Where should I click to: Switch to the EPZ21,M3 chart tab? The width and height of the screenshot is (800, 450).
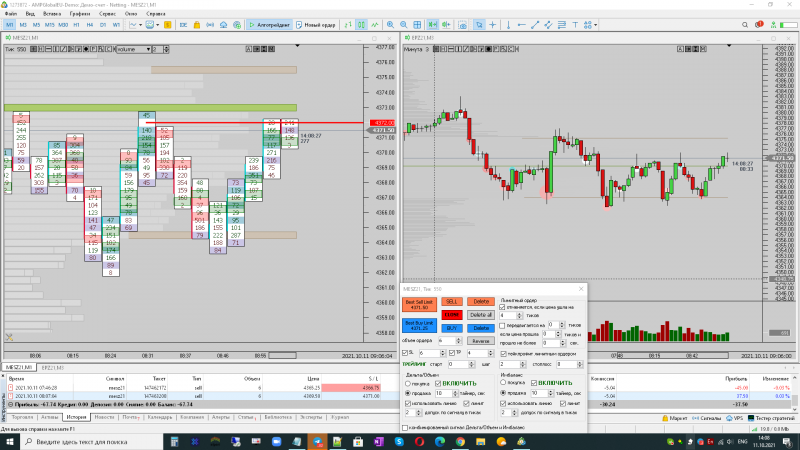pos(53,367)
